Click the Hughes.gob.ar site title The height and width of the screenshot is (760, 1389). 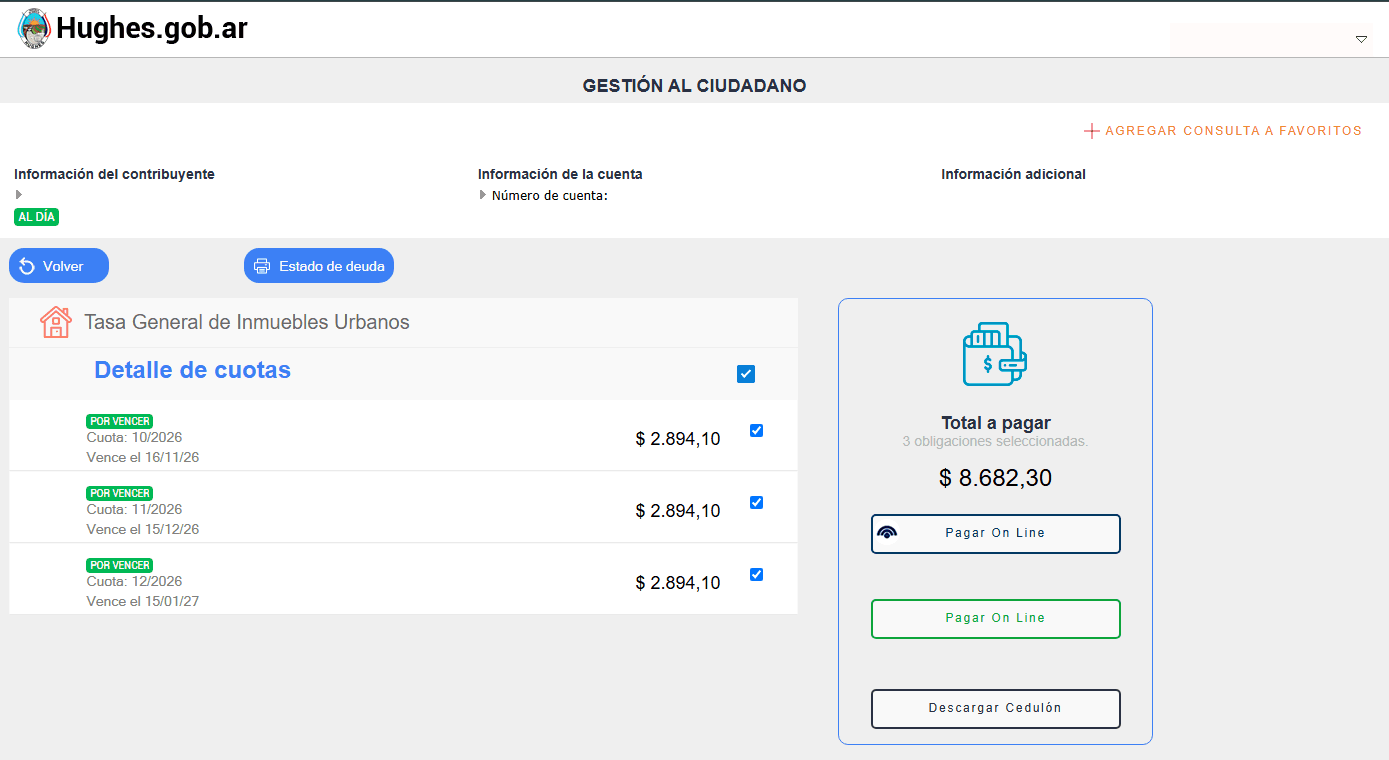152,28
